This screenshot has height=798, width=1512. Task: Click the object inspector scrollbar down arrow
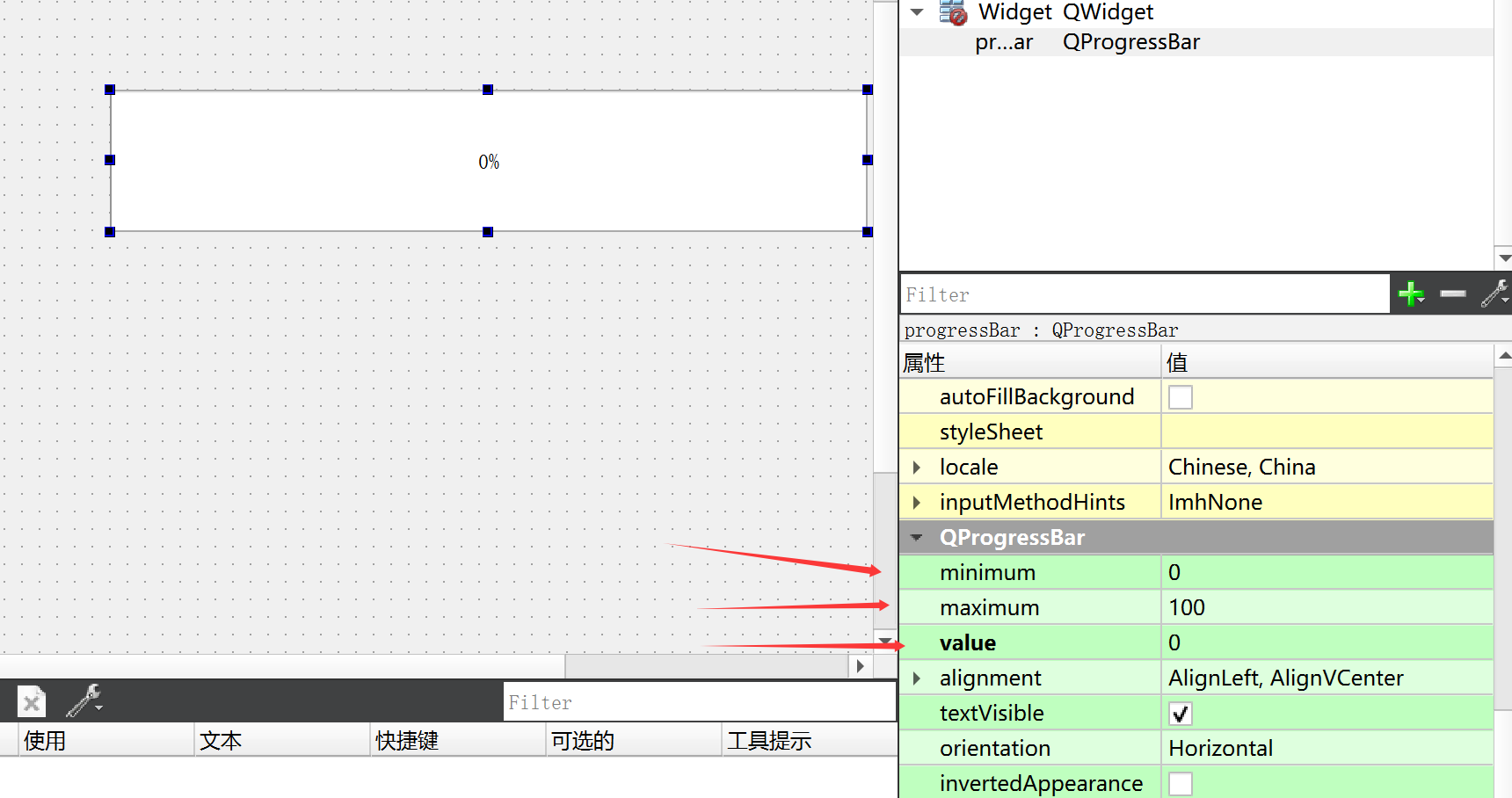(1503, 258)
